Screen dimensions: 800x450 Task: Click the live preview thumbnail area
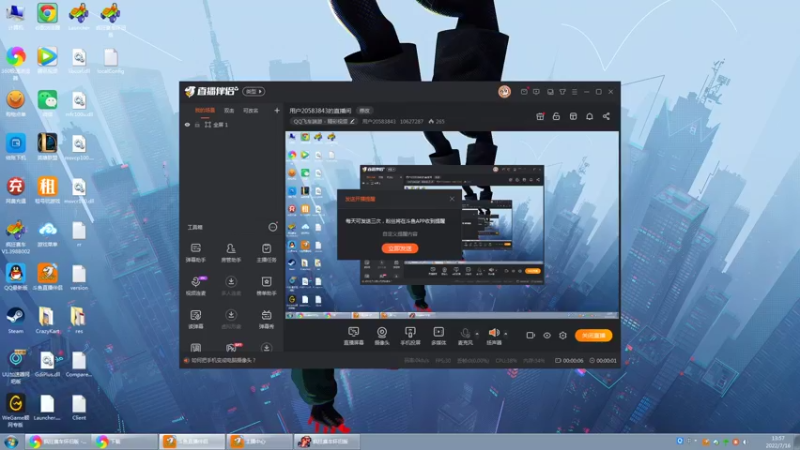point(452,225)
